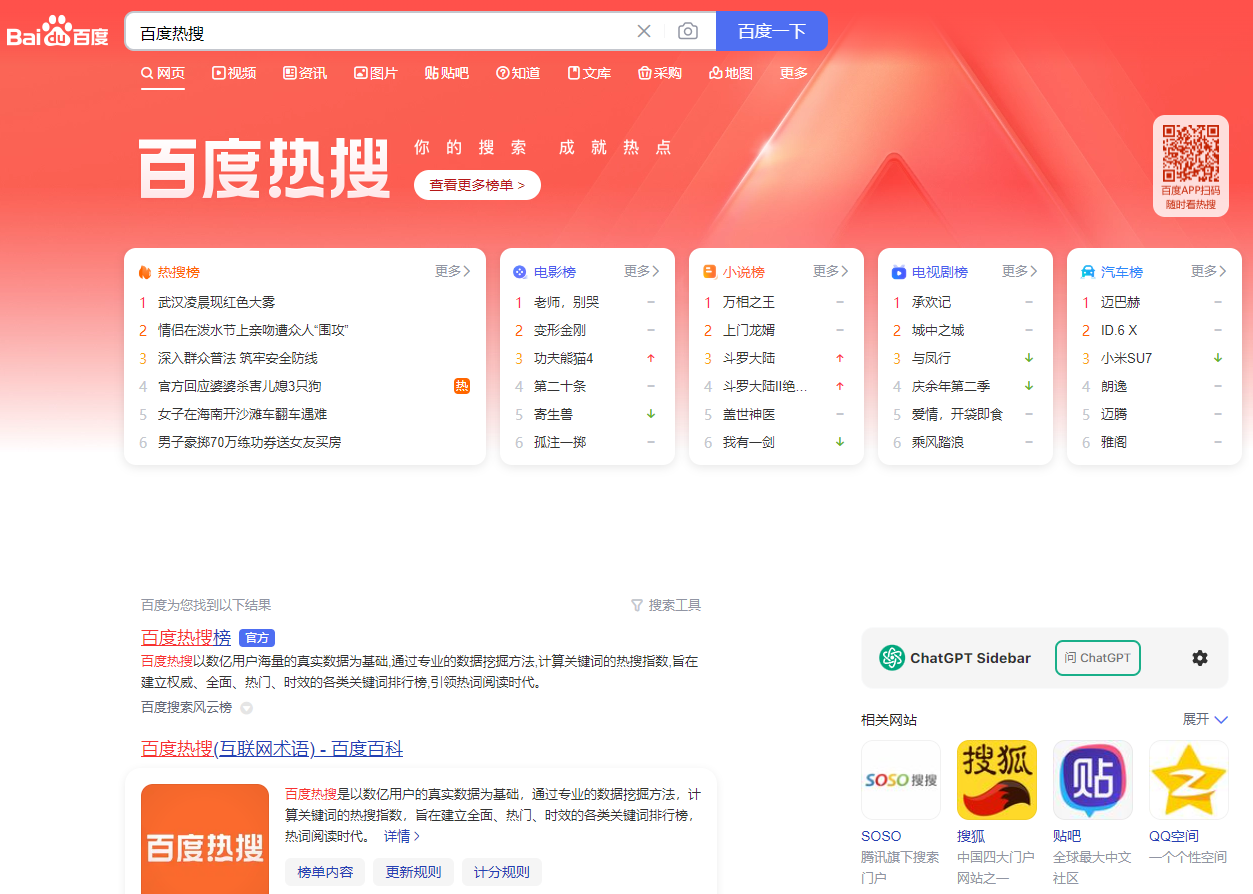The width and height of the screenshot is (1253, 894).
Task: Click the 电影榜 film icon
Action: pos(520,272)
